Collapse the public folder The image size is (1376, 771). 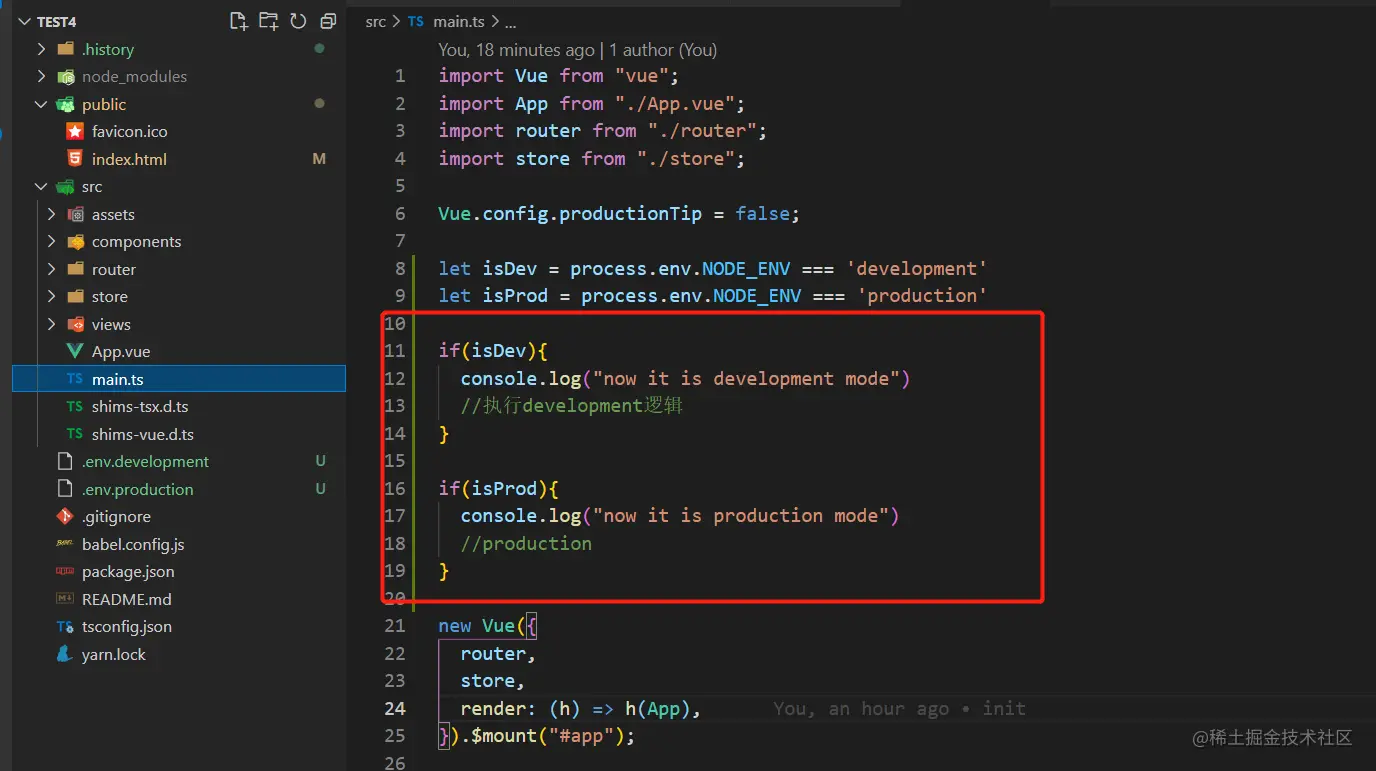click(41, 104)
